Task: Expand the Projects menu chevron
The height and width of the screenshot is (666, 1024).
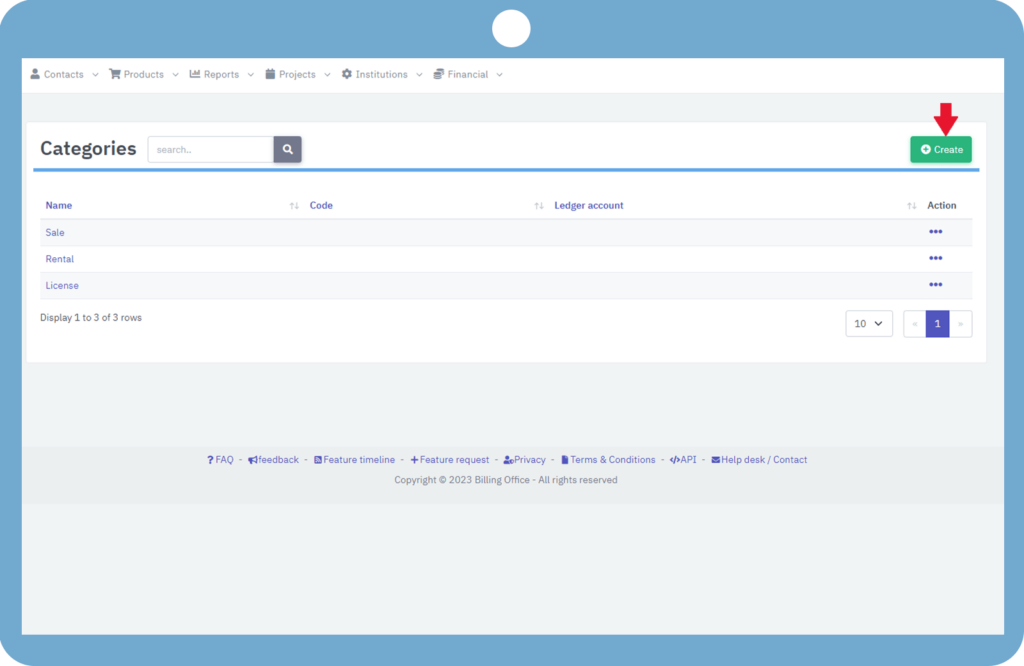Action: coord(327,75)
